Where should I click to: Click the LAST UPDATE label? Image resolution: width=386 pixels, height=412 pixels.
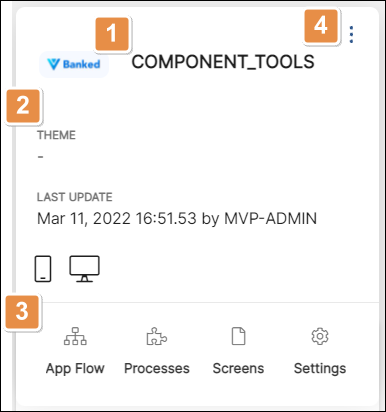click(75, 197)
